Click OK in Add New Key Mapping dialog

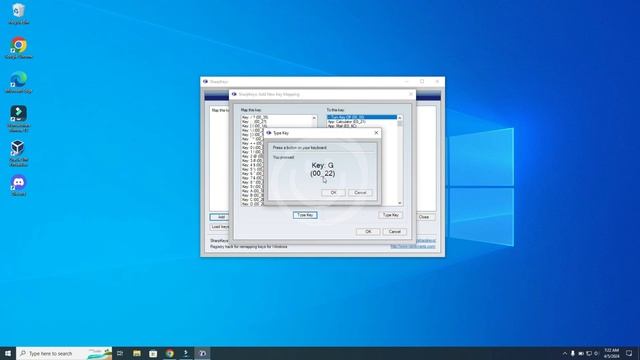(x=368, y=232)
